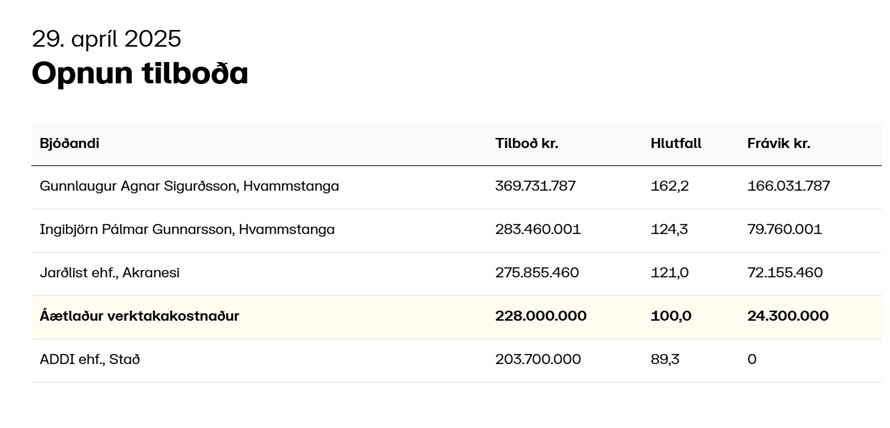Click the estimated cost 228.000.000
Viewport: 890px width, 428px height.
coord(541,316)
